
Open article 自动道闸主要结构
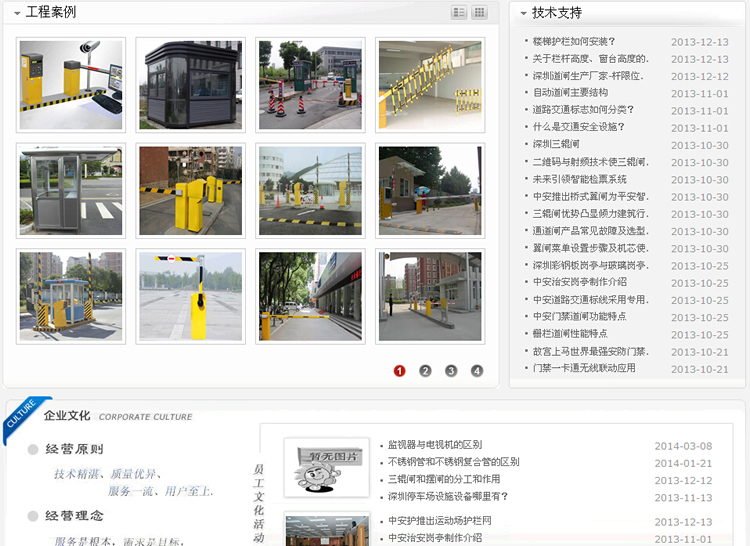pyautogui.click(x=570, y=93)
